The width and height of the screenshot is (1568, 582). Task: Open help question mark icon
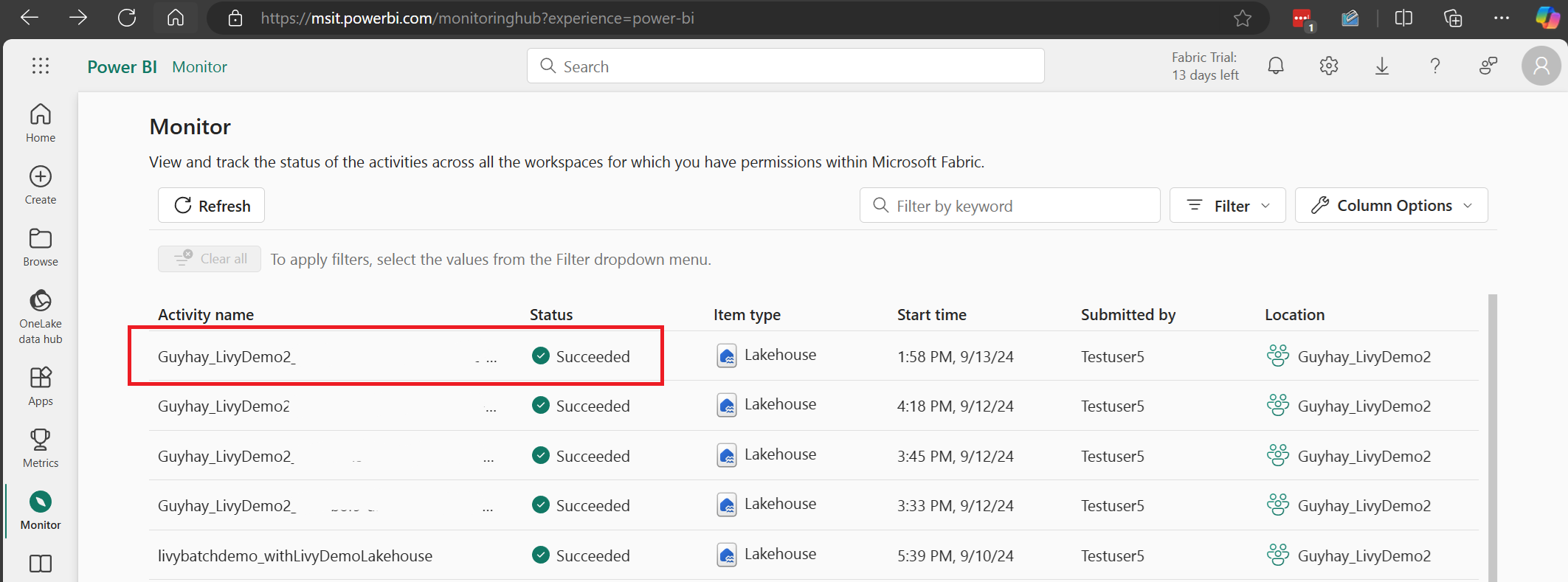pos(1435,66)
